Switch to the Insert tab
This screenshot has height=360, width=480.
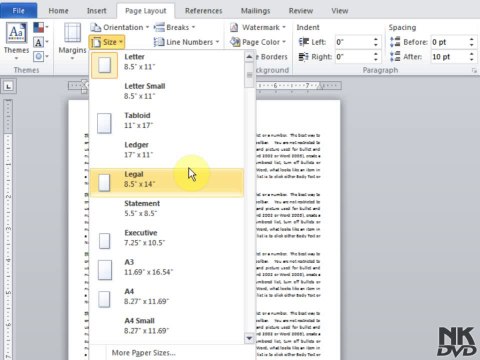[97, 11]
